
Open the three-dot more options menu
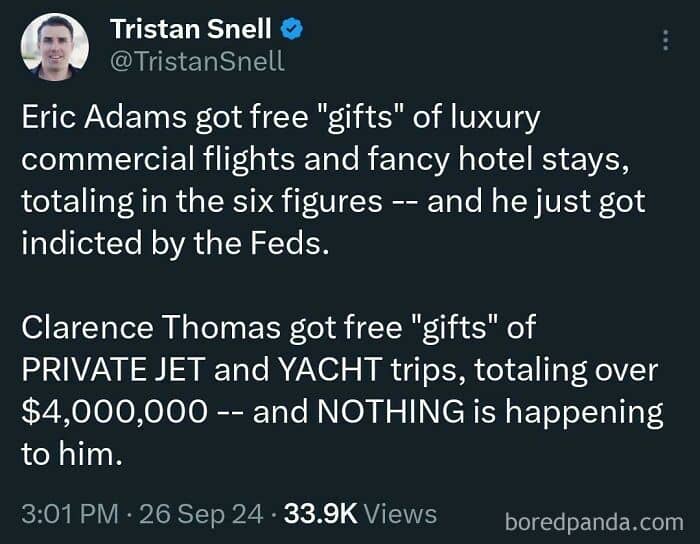(666, 39)
